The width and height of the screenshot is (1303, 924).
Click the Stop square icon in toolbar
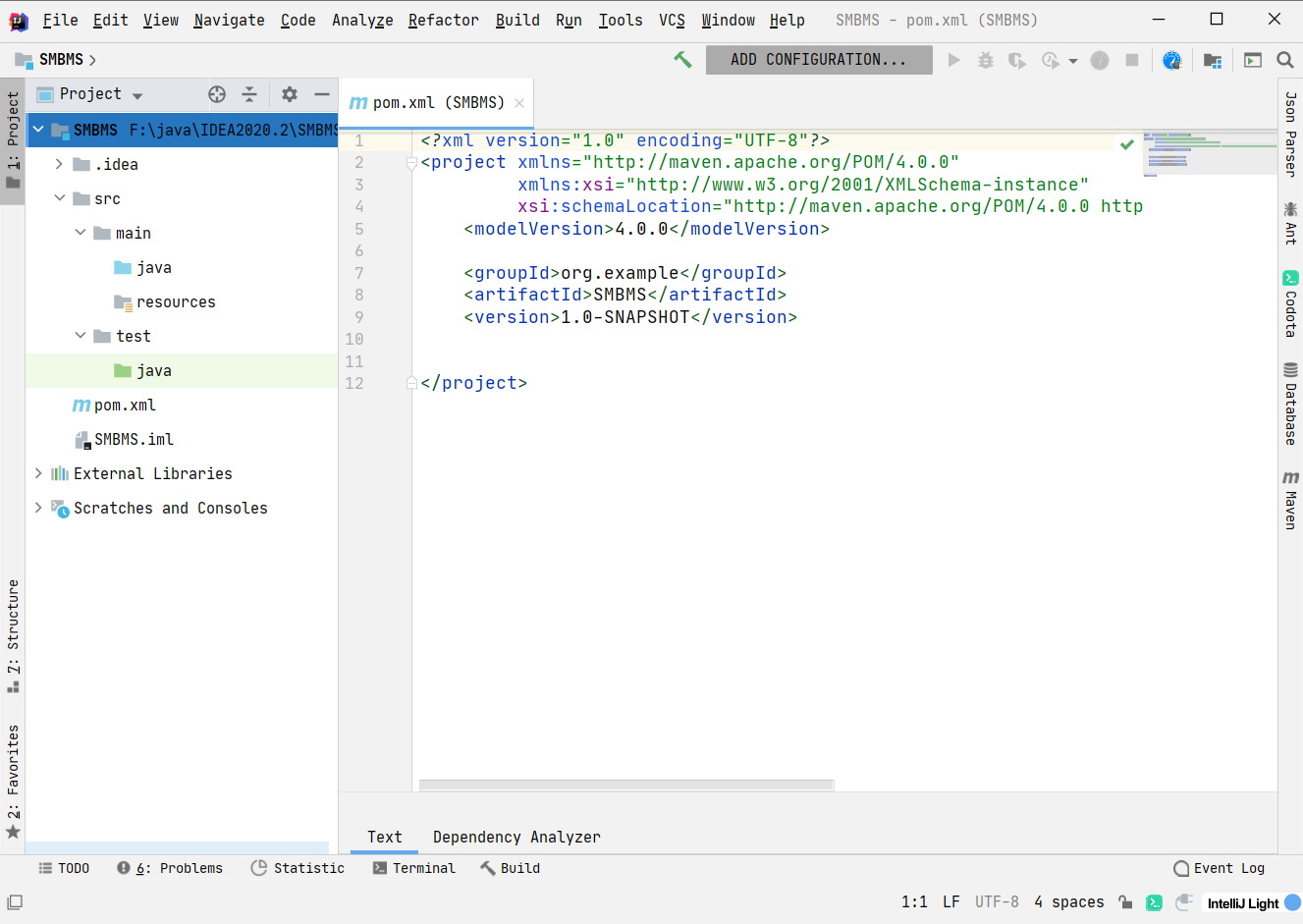(1132, 60)
